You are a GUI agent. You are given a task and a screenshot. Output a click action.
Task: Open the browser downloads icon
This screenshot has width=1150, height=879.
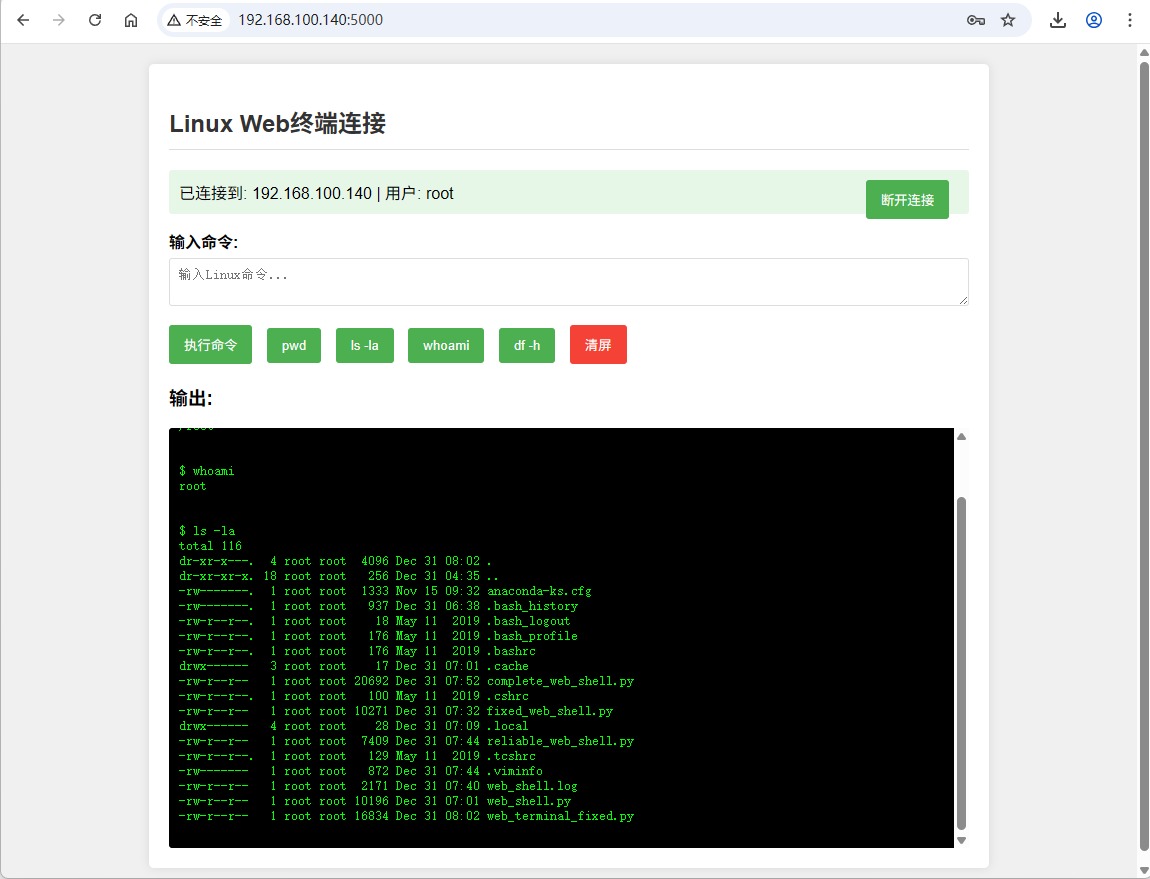(x=1058, y=20)
